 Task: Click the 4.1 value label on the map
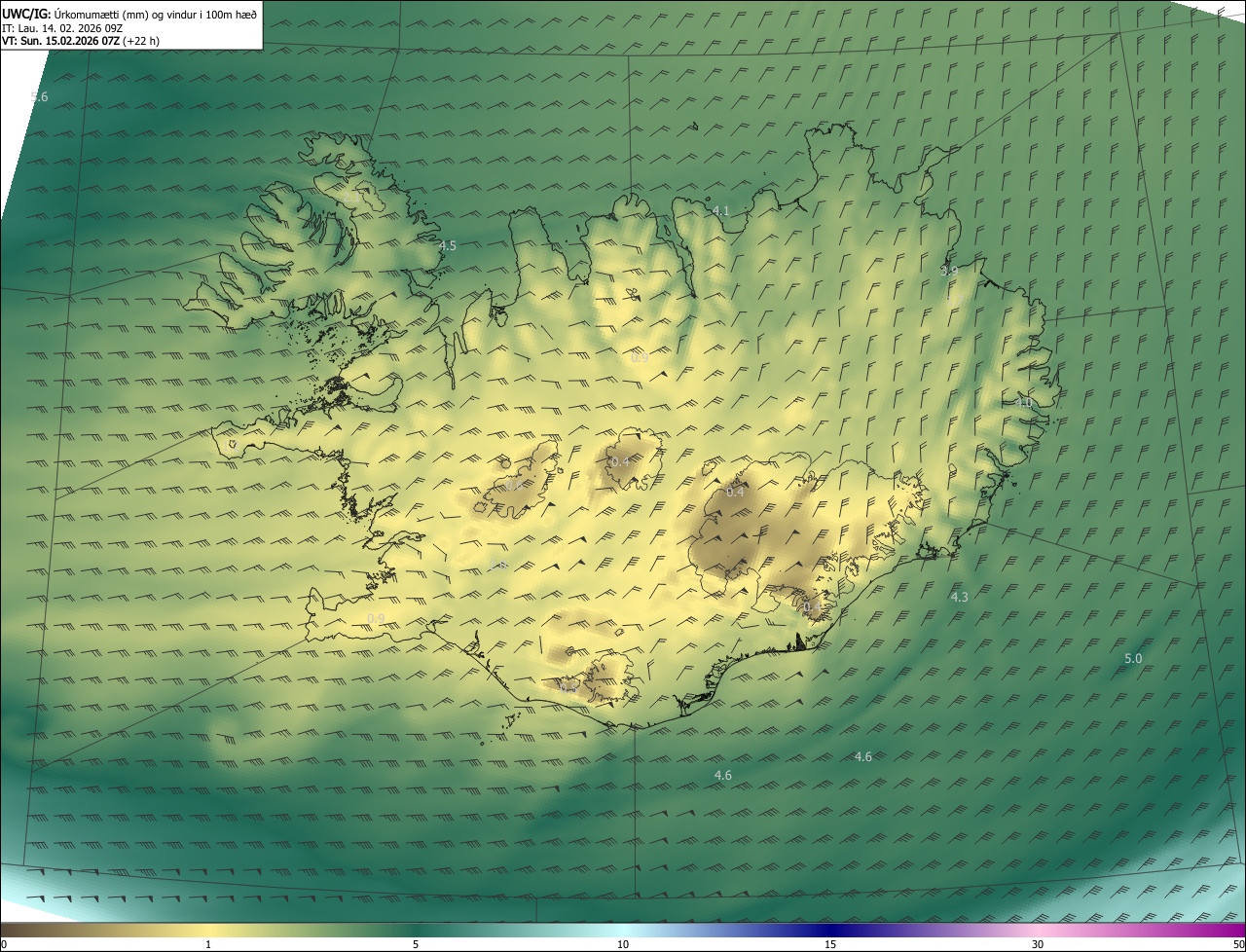pyautogui.click(x=721, y=210)
